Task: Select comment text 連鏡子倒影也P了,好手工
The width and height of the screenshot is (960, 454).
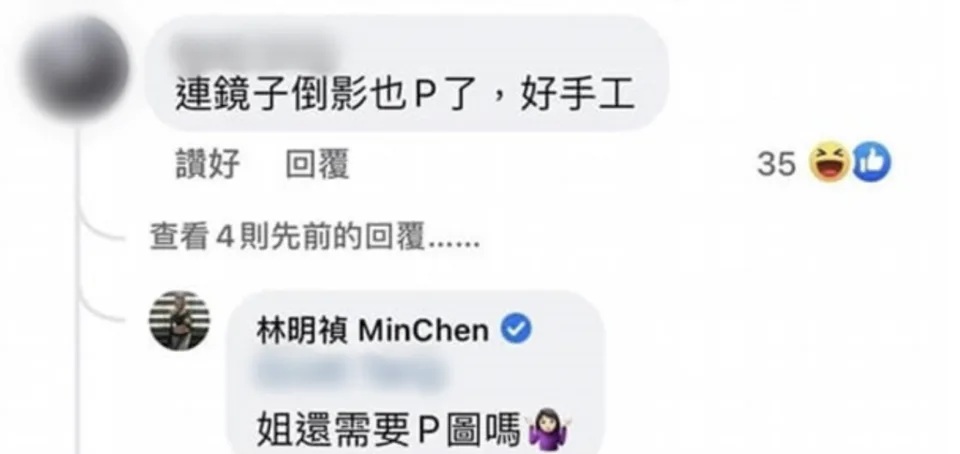Action: point(404,97)
